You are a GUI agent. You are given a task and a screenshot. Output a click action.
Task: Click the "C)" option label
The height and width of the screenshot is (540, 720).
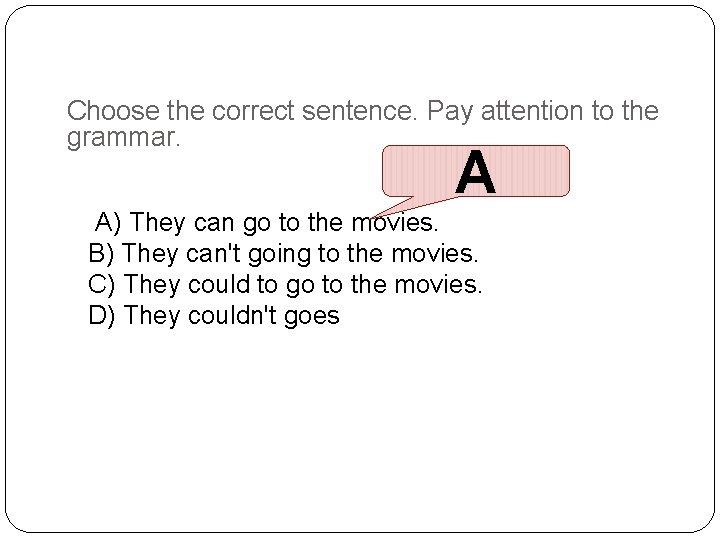[103, 284]
